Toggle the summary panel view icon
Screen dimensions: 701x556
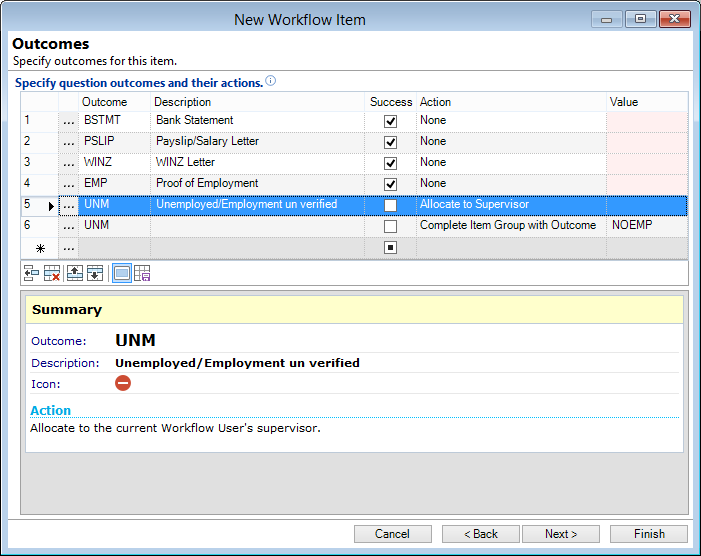[122, 273]
